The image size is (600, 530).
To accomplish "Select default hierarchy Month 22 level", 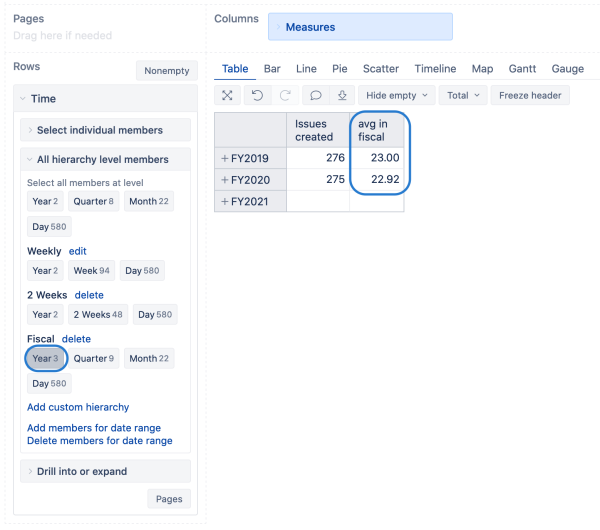I will [x=149, y=201].
